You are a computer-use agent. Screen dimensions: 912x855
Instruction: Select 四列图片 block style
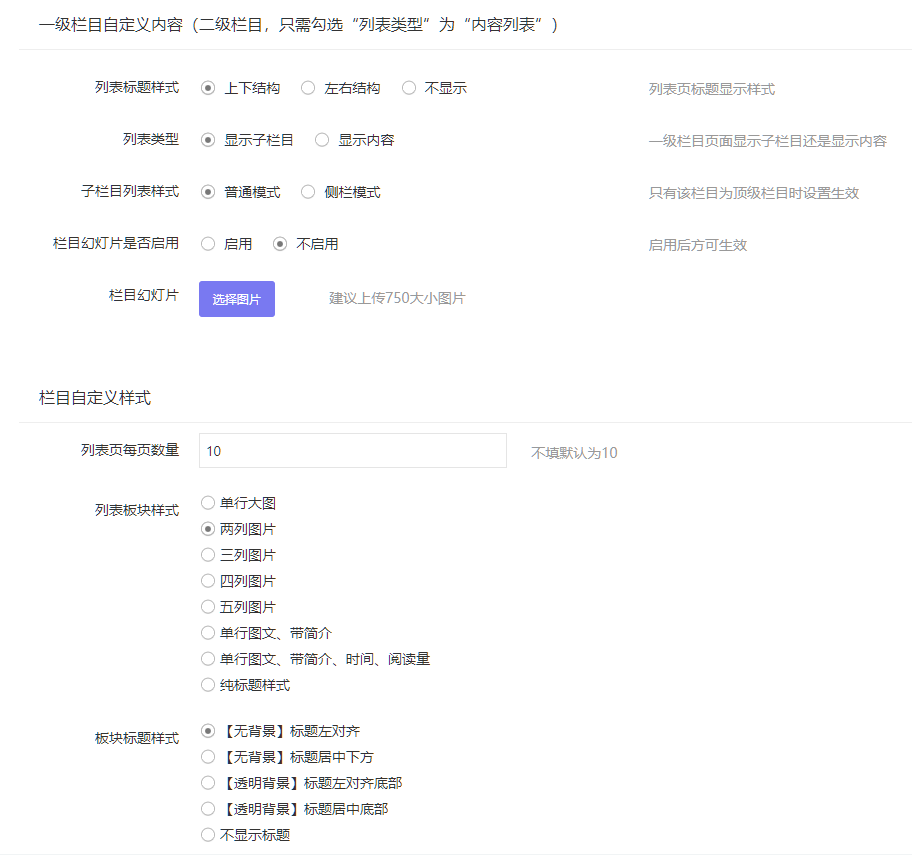pyautogui.click(x=208, y=580)
